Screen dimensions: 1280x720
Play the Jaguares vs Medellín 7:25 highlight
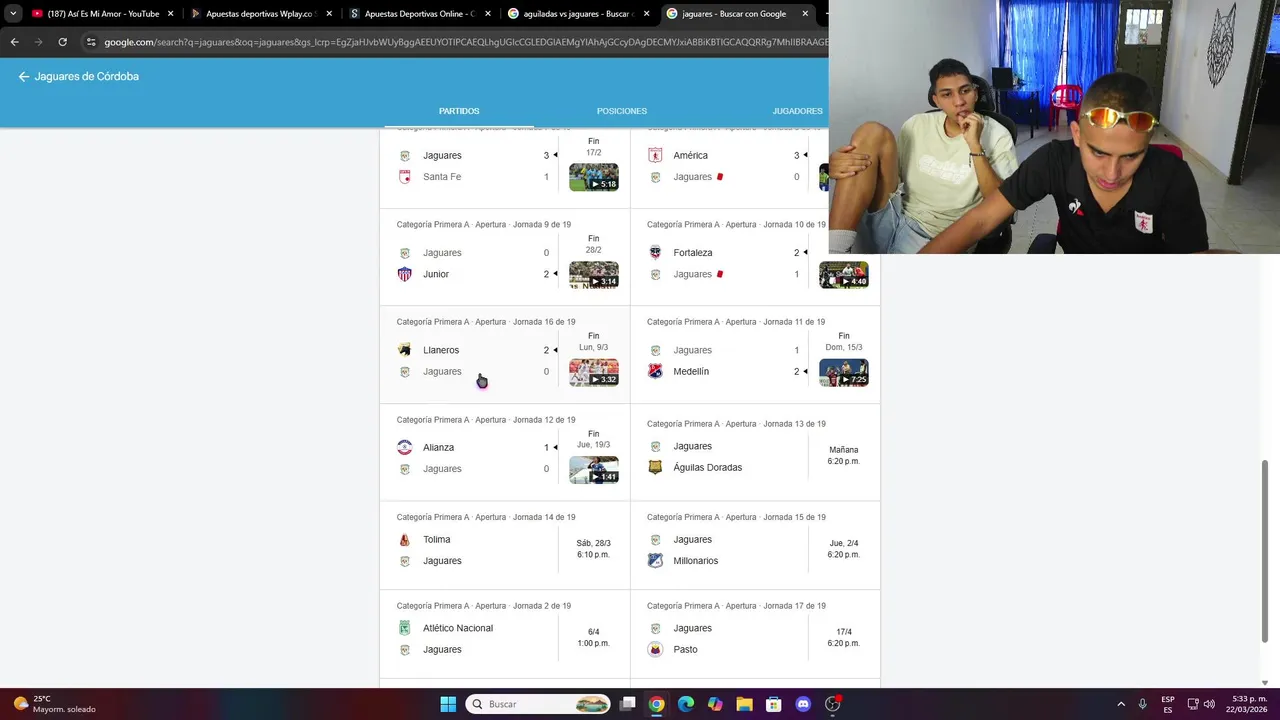[x=844, y=372]
